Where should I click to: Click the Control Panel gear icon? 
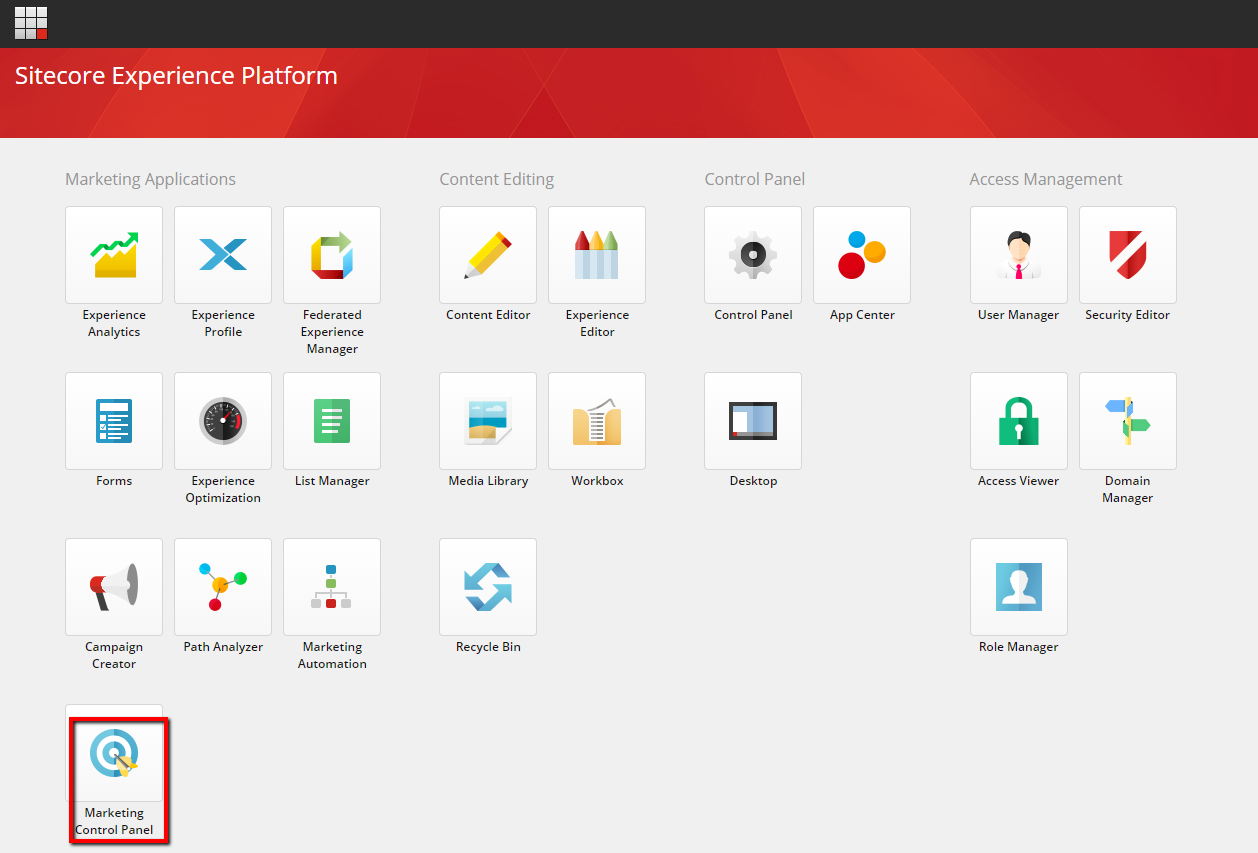(x=753, y=255)
